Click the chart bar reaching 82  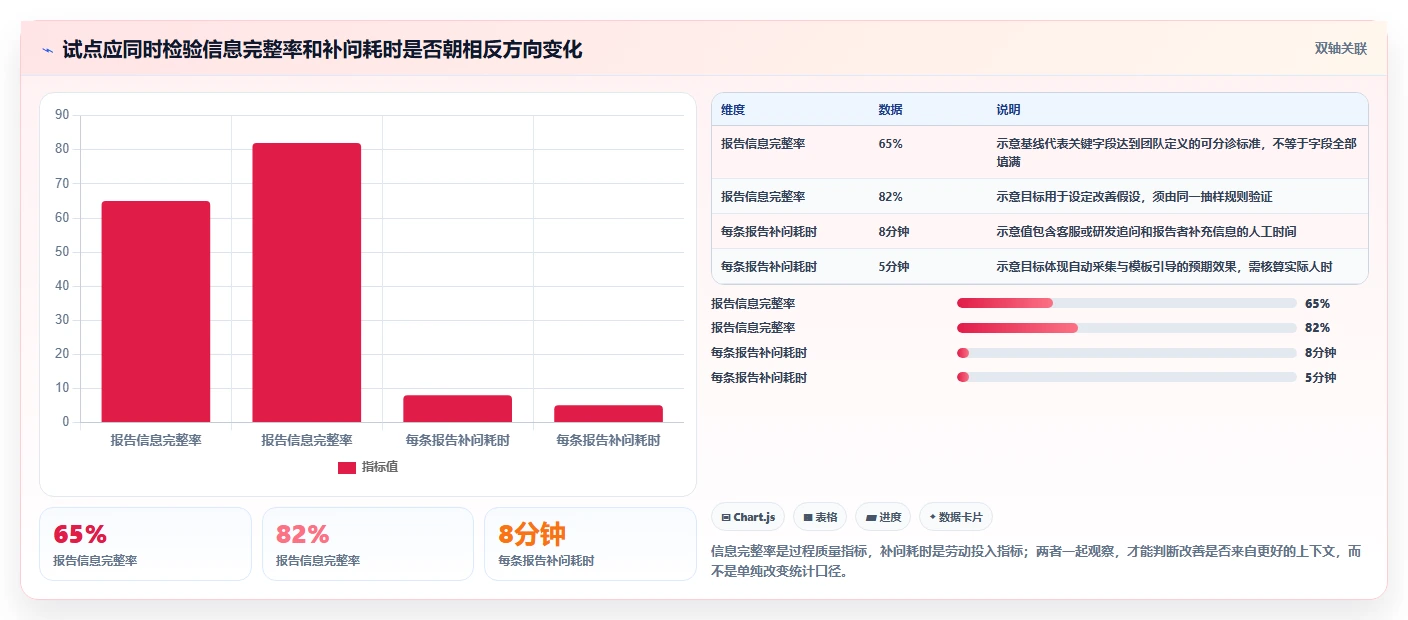pyautogui.click(x=307, y=283)
